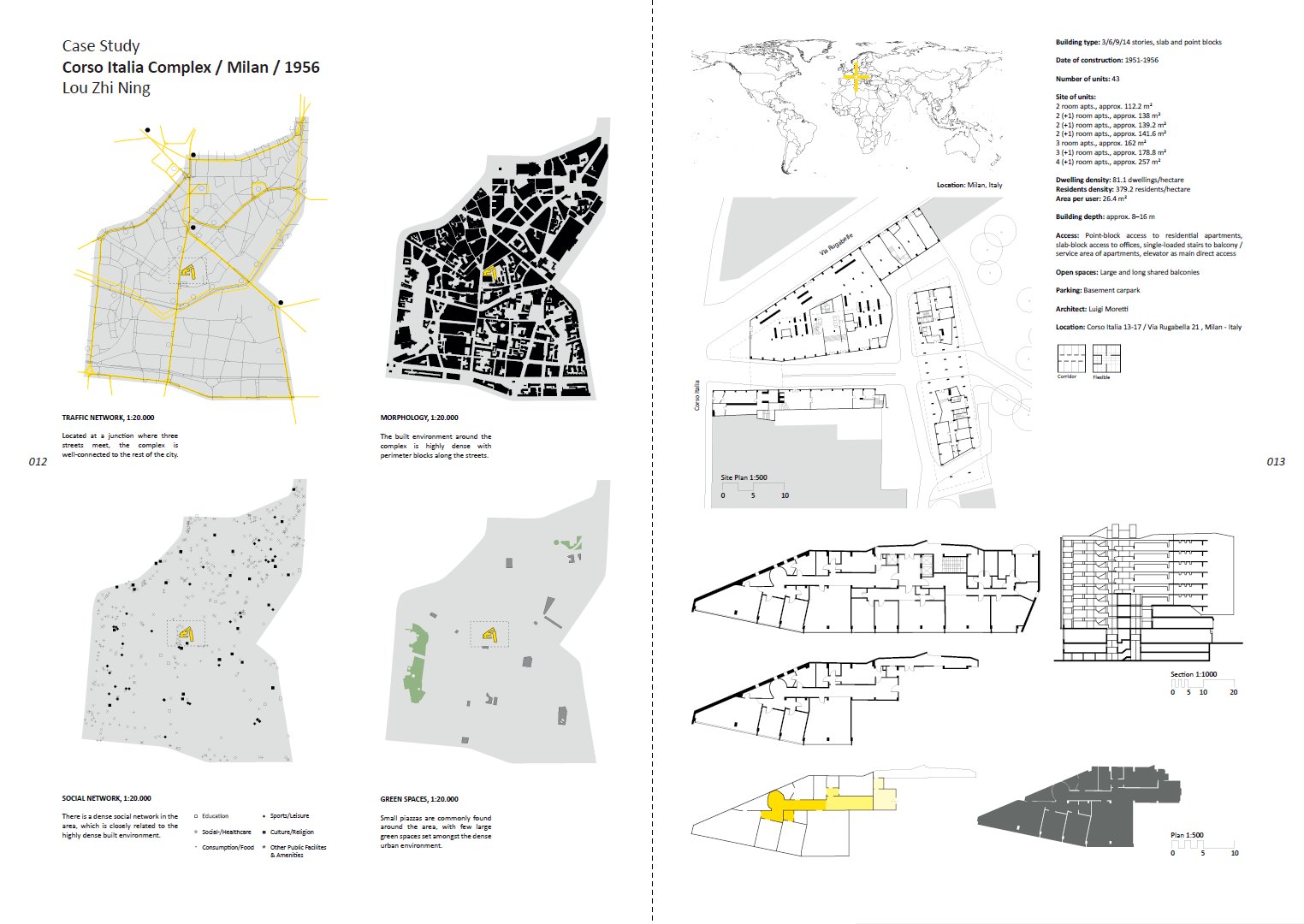Click line 'Architect: Luigi Moretti'
The width and height of the screenshot is (1304, 924).
pos(1092,309)
